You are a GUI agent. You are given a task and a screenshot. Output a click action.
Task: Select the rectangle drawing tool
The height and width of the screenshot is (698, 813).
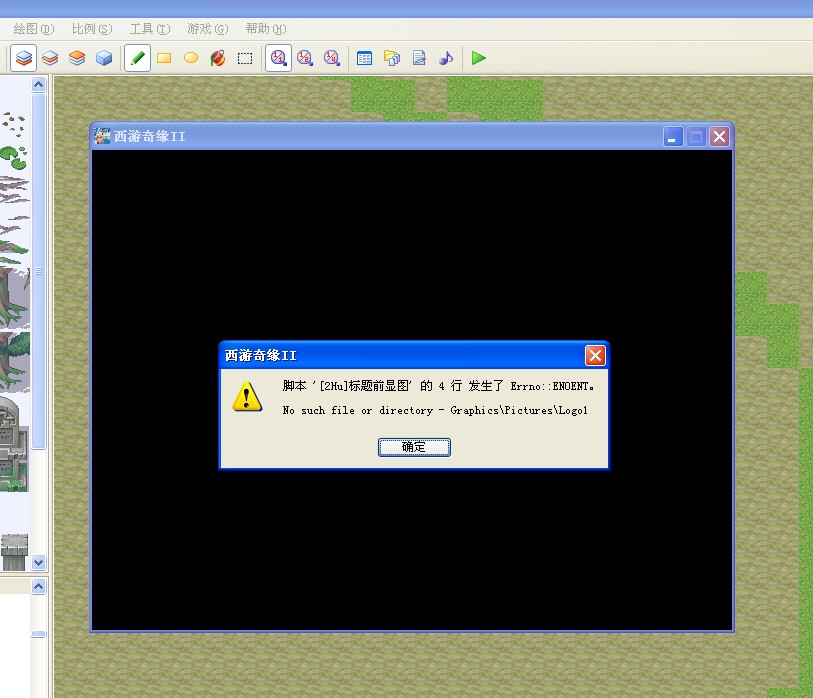tap(164, 58)
